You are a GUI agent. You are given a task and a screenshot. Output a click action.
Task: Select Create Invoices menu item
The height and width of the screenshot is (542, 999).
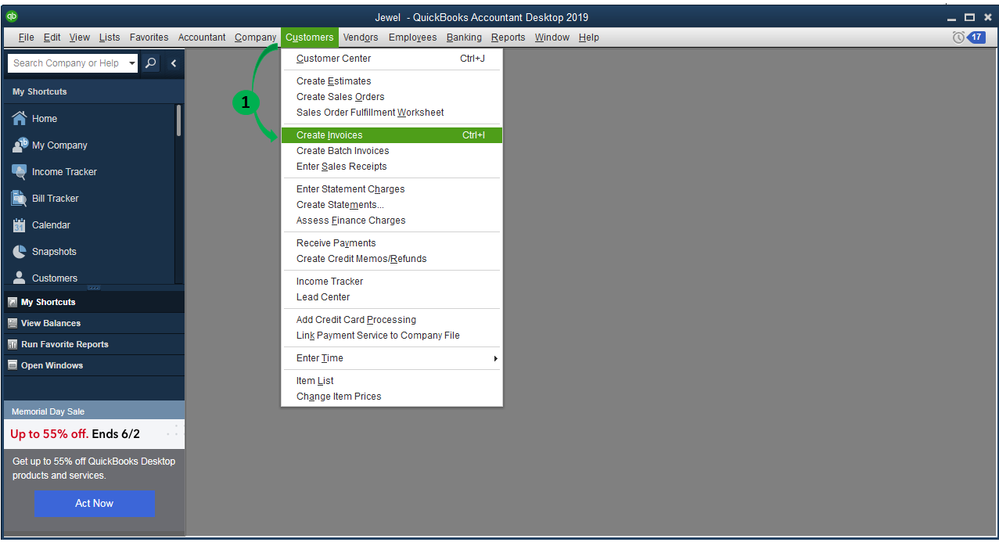click(391, 135)
